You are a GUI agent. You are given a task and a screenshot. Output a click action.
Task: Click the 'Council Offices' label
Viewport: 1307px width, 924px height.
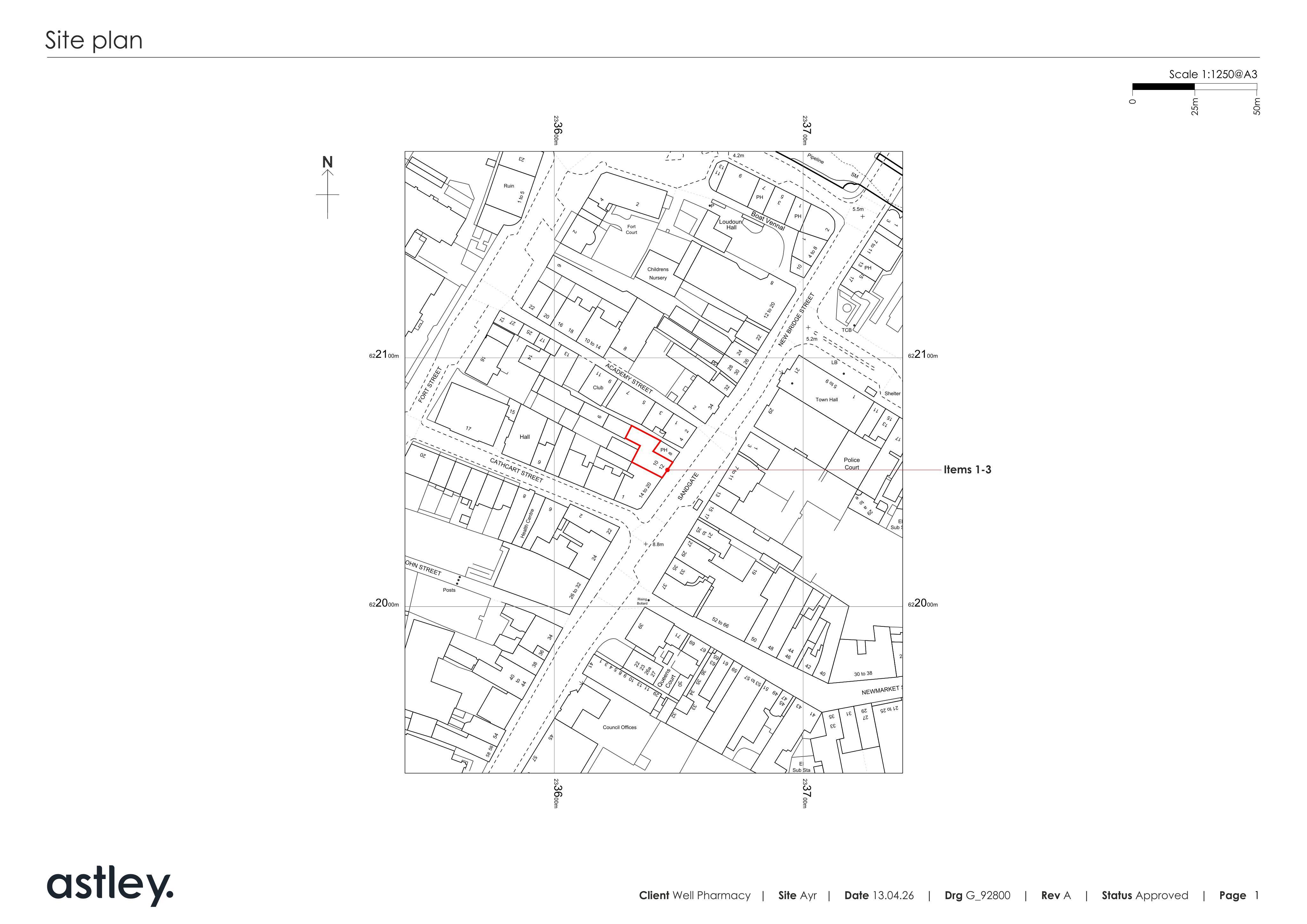tap(619, 727)
